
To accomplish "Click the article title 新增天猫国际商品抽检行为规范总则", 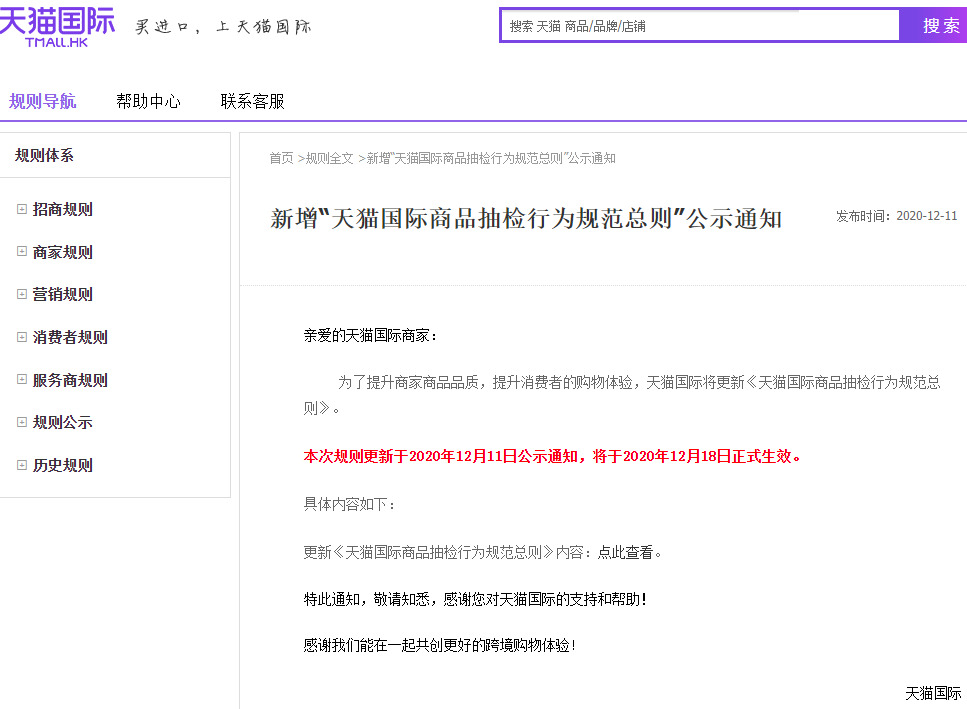I will click(526, 219).
